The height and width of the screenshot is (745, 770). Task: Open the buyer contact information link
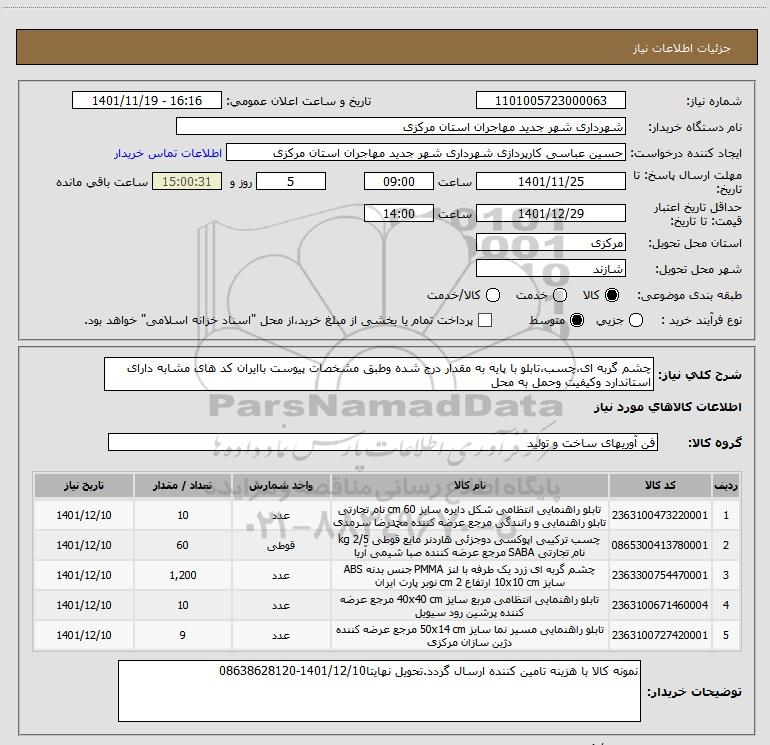168,154
